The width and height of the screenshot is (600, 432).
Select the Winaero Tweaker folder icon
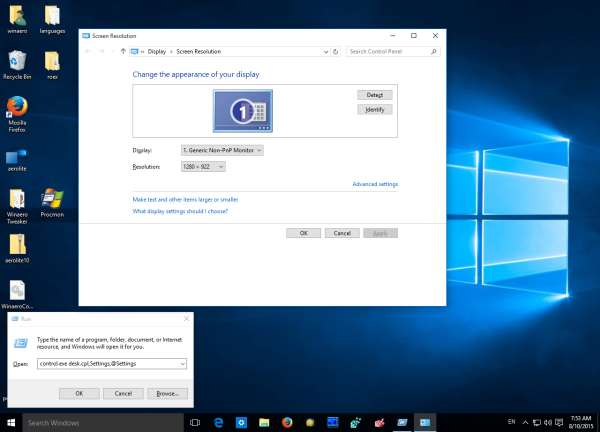pyautogui.click(x=17, y=206)
